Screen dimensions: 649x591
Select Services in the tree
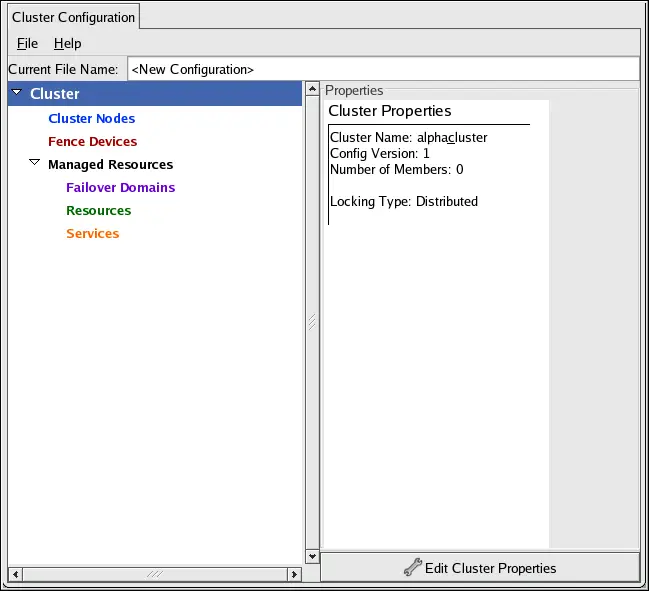(x=92, y=233)
